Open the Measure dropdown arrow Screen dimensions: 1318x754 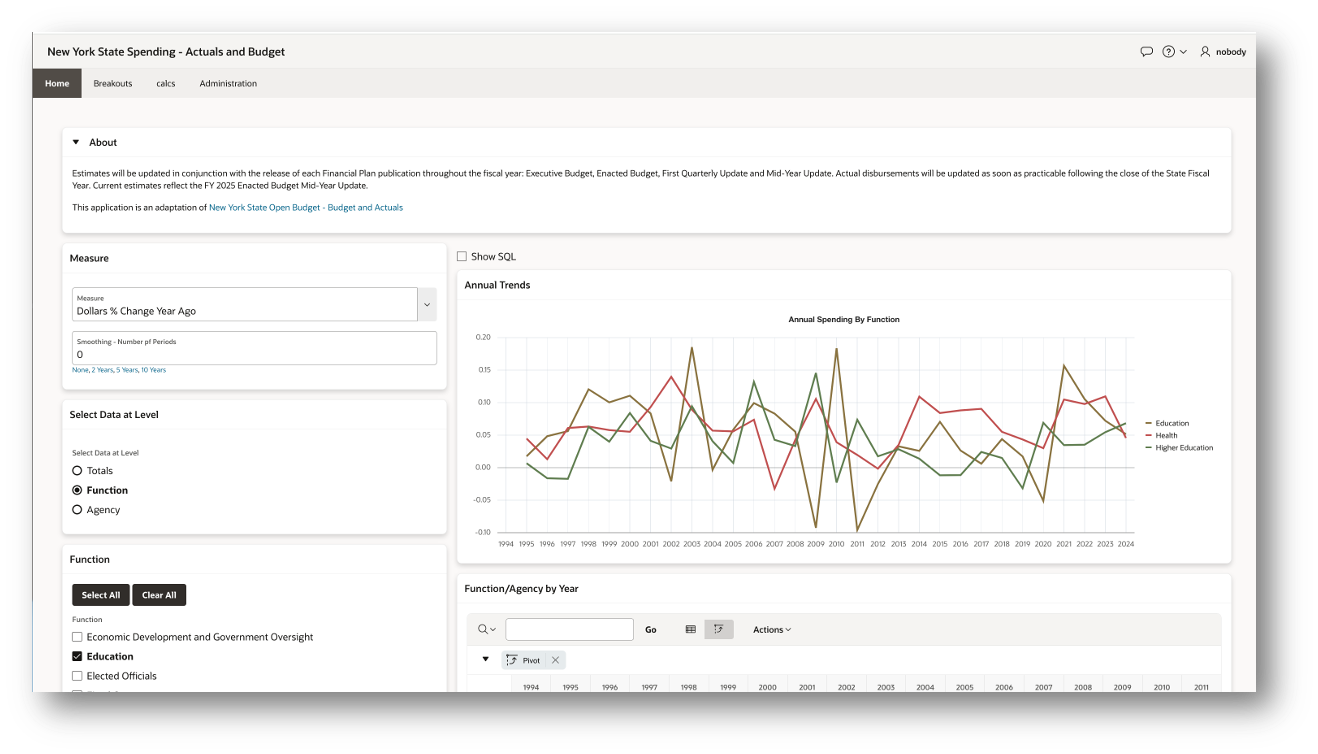[x=427, y=304]
